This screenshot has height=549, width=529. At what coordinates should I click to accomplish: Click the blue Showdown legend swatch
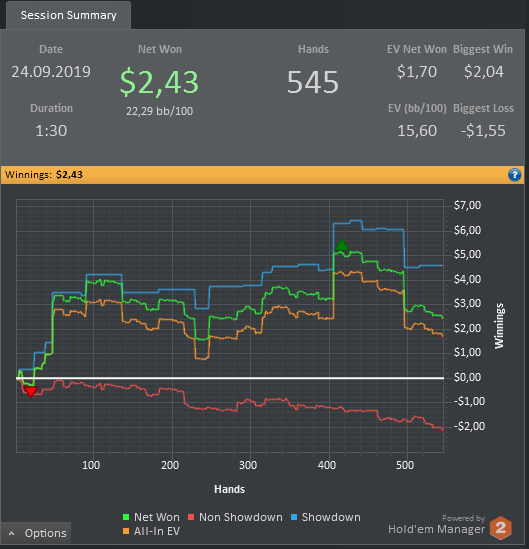(x=294, y=517)
